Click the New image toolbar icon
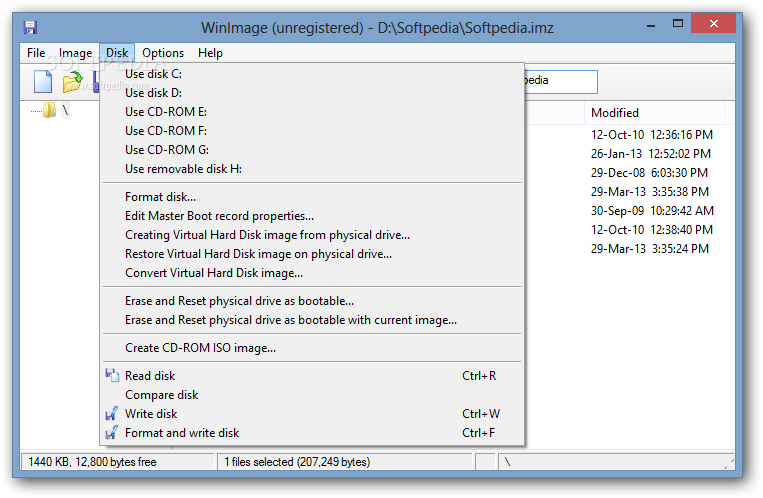This screenshot has width=763, height=498. [x=43, y=81]
